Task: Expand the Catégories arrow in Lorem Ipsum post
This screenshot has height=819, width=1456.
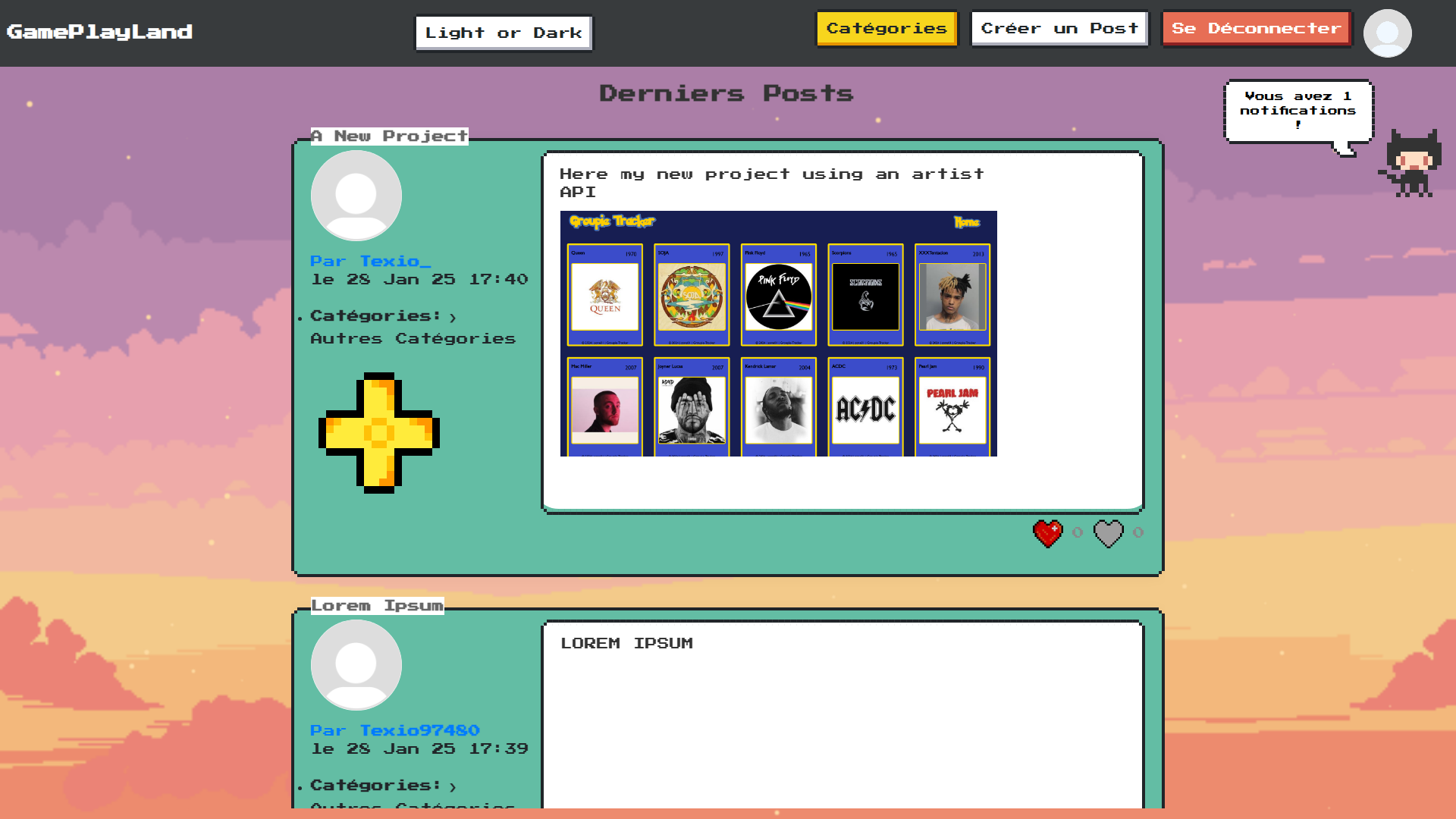Action: [453, 787]
